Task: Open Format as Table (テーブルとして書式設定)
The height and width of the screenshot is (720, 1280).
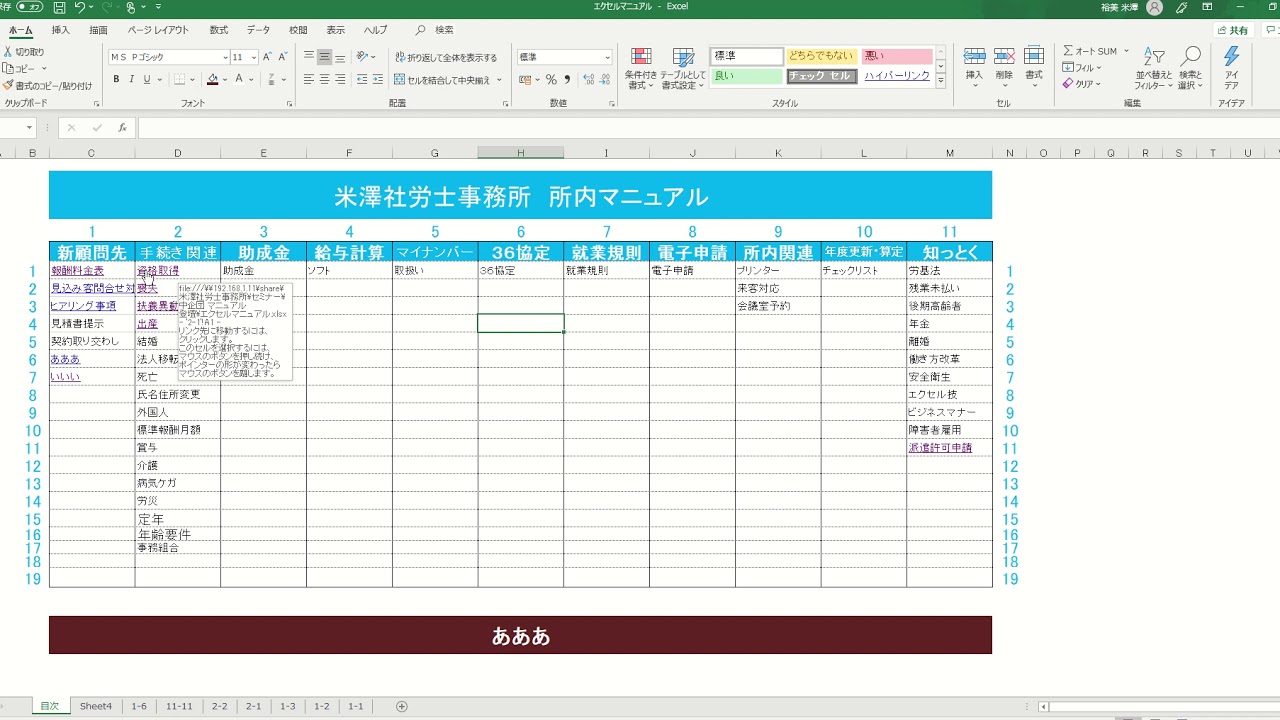Action: click(x=683, y=68)
